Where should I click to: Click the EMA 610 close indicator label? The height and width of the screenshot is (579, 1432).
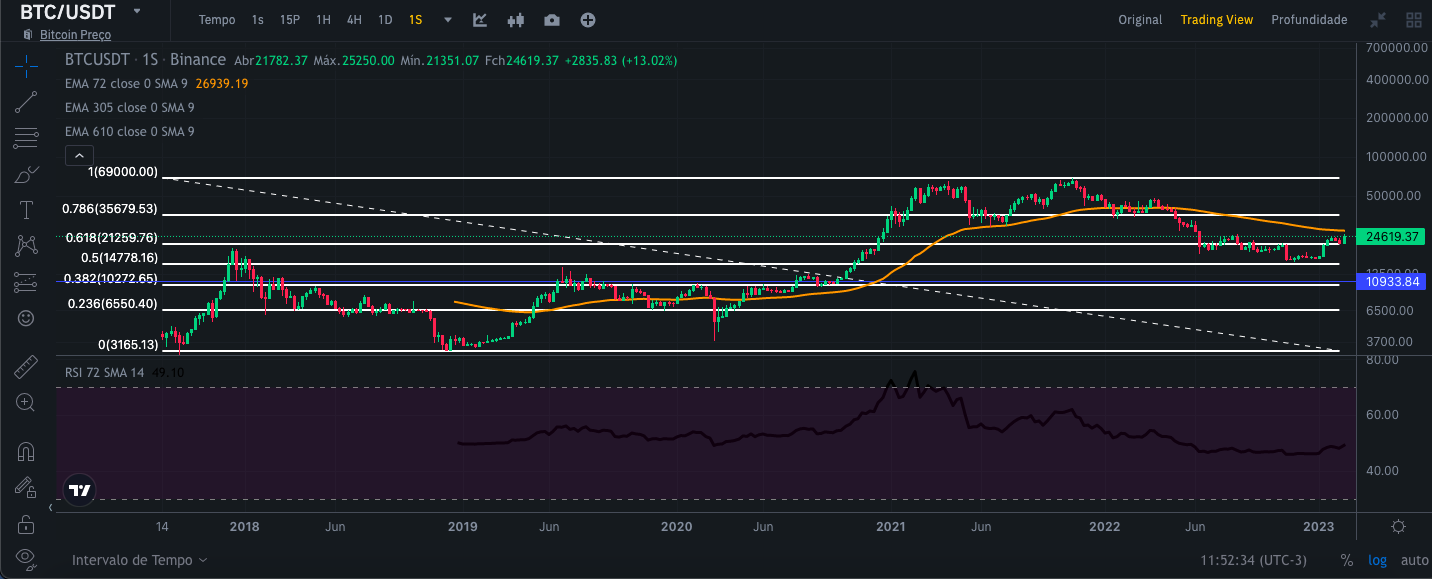coord(129,131)
